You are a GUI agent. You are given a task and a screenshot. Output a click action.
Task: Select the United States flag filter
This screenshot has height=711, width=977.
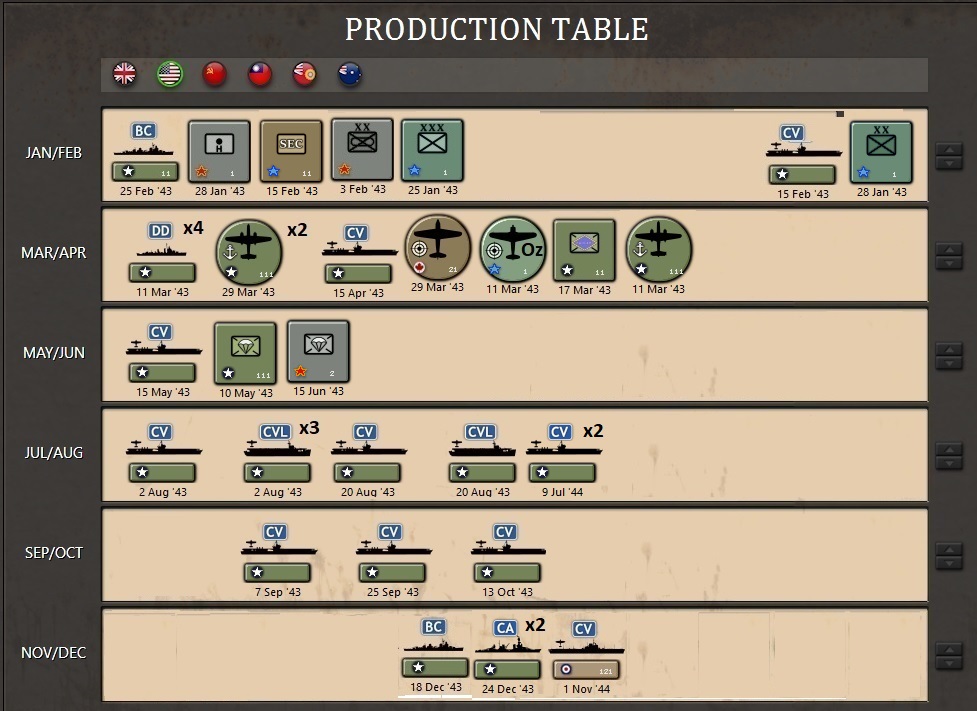point(169,74)
